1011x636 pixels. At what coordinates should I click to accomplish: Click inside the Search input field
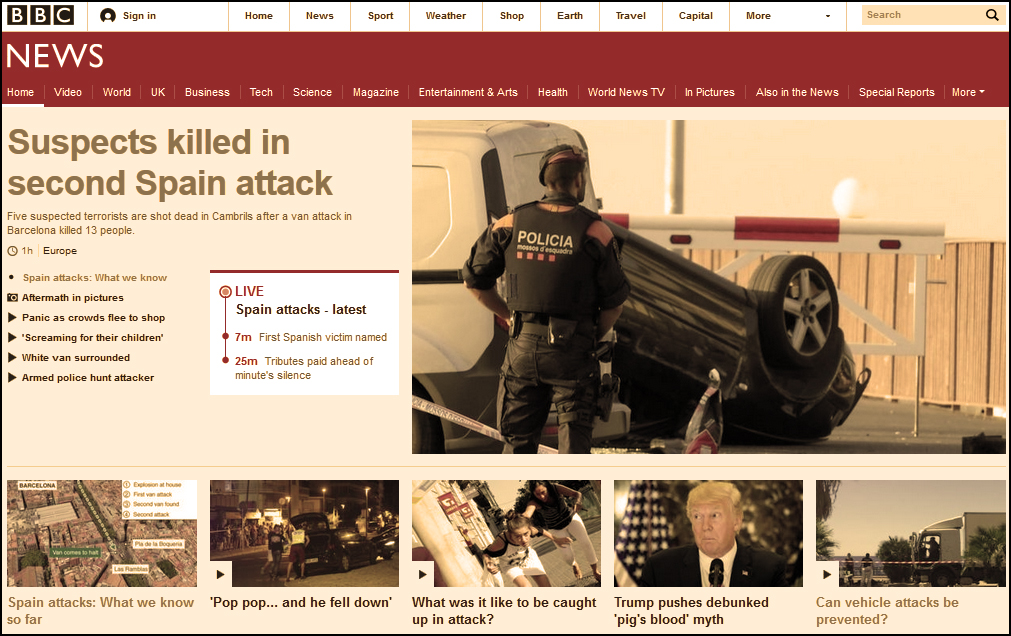click(920, 15)
